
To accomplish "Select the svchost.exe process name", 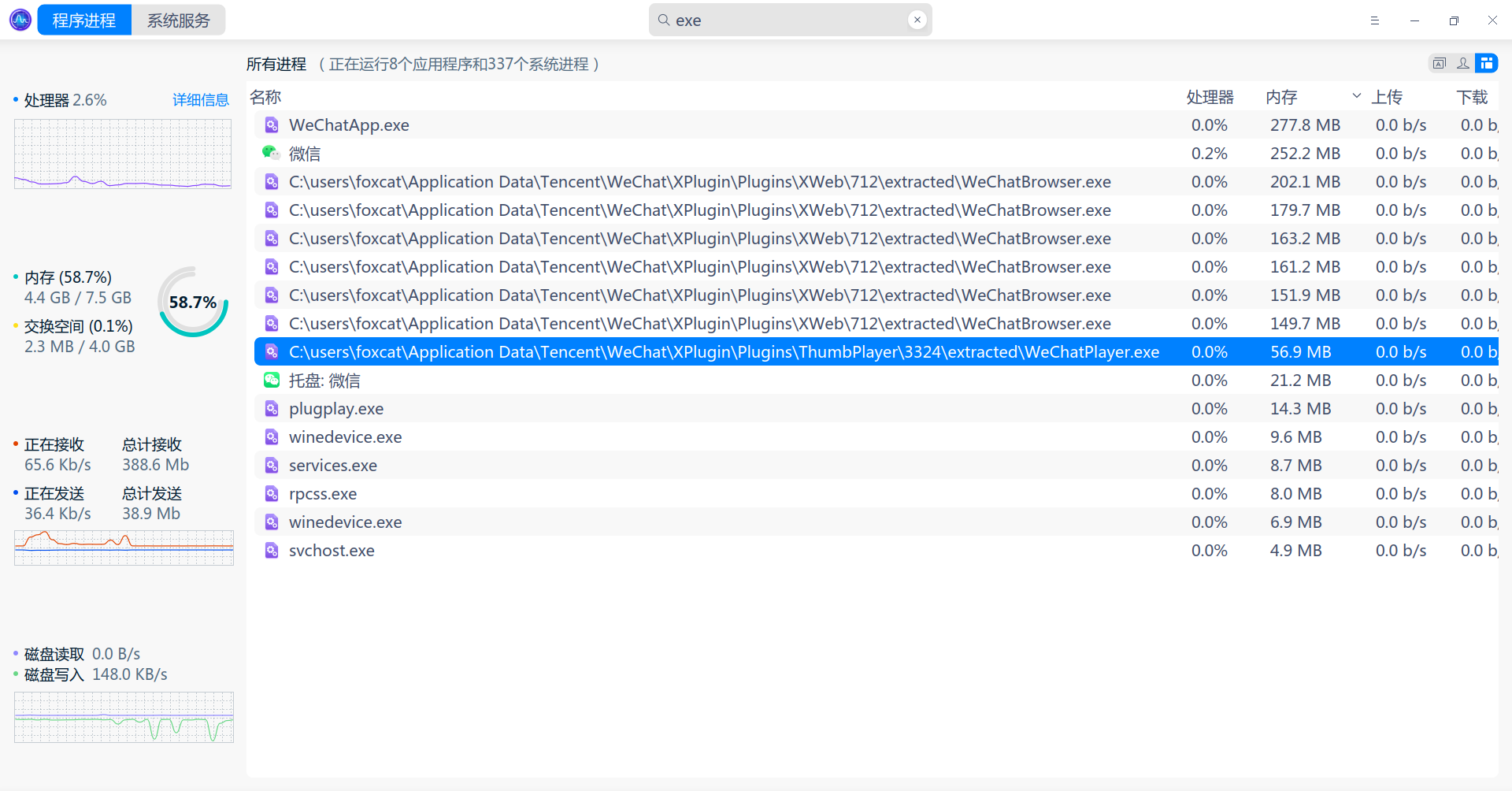I will tap(332, 550).
